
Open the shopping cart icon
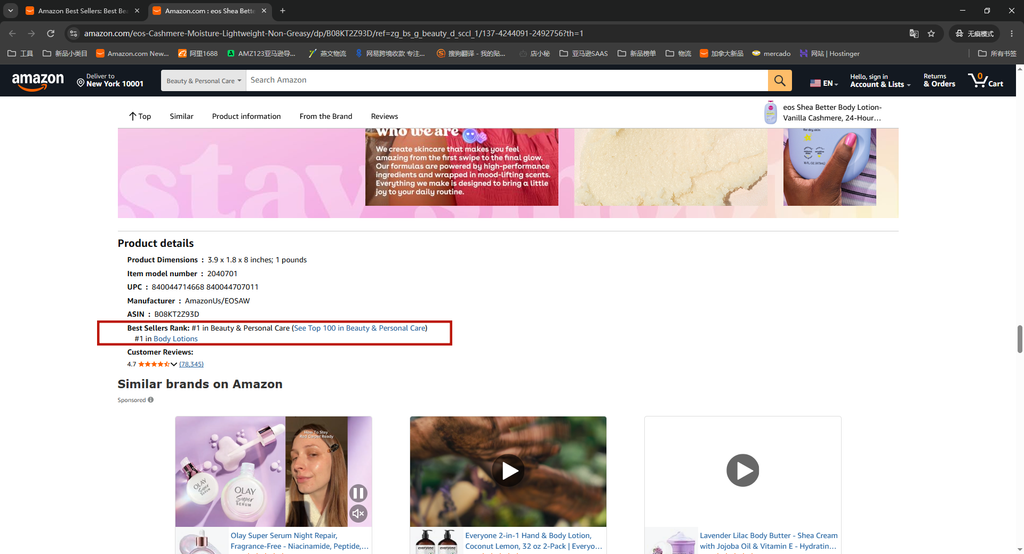tap(985, 80)
